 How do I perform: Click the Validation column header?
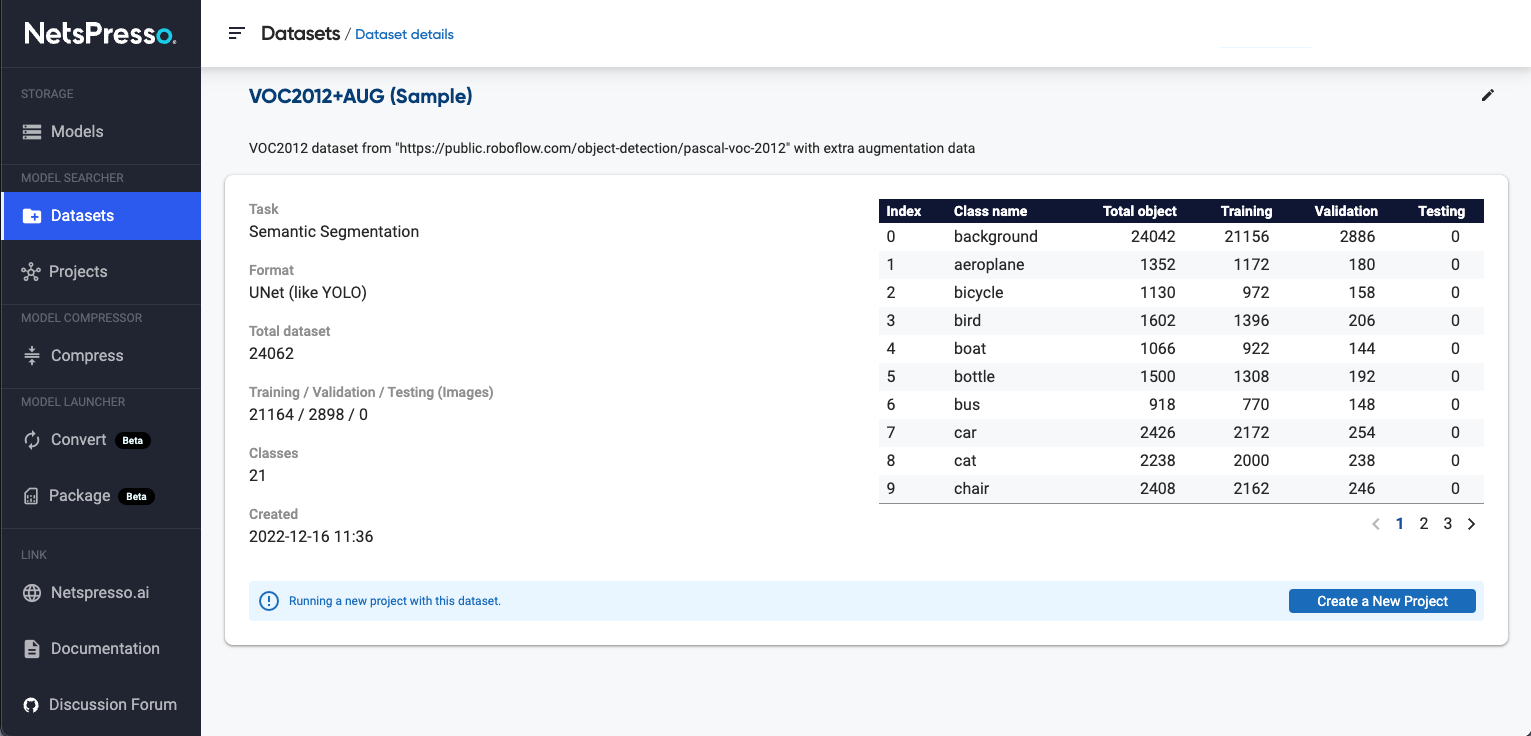1346,211
